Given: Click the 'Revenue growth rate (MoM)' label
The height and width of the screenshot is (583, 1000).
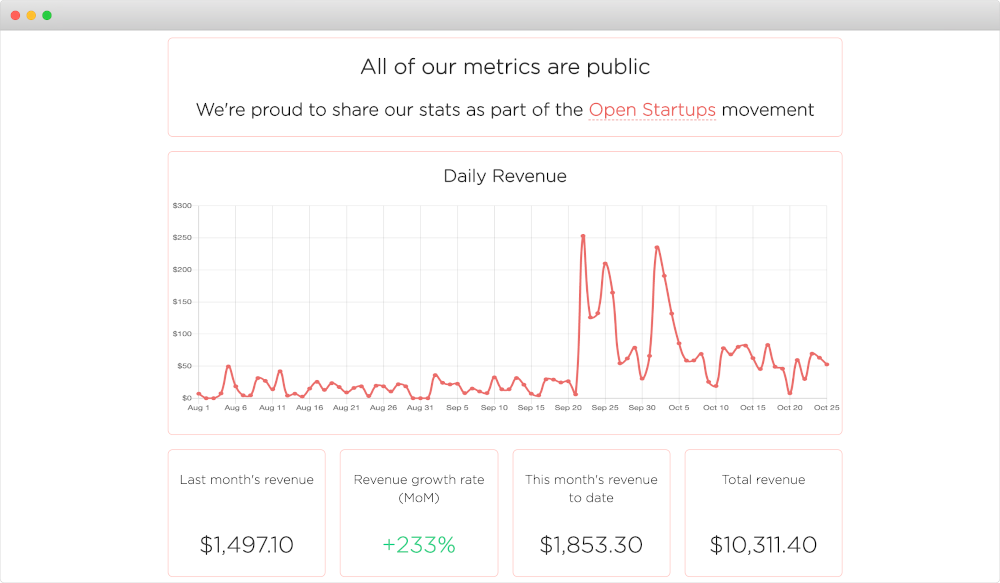Looking at the screenshot, I should [419, 489].
